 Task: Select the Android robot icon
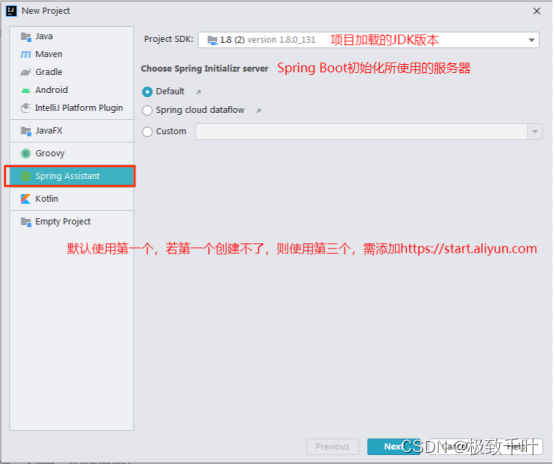click(25, 90)
